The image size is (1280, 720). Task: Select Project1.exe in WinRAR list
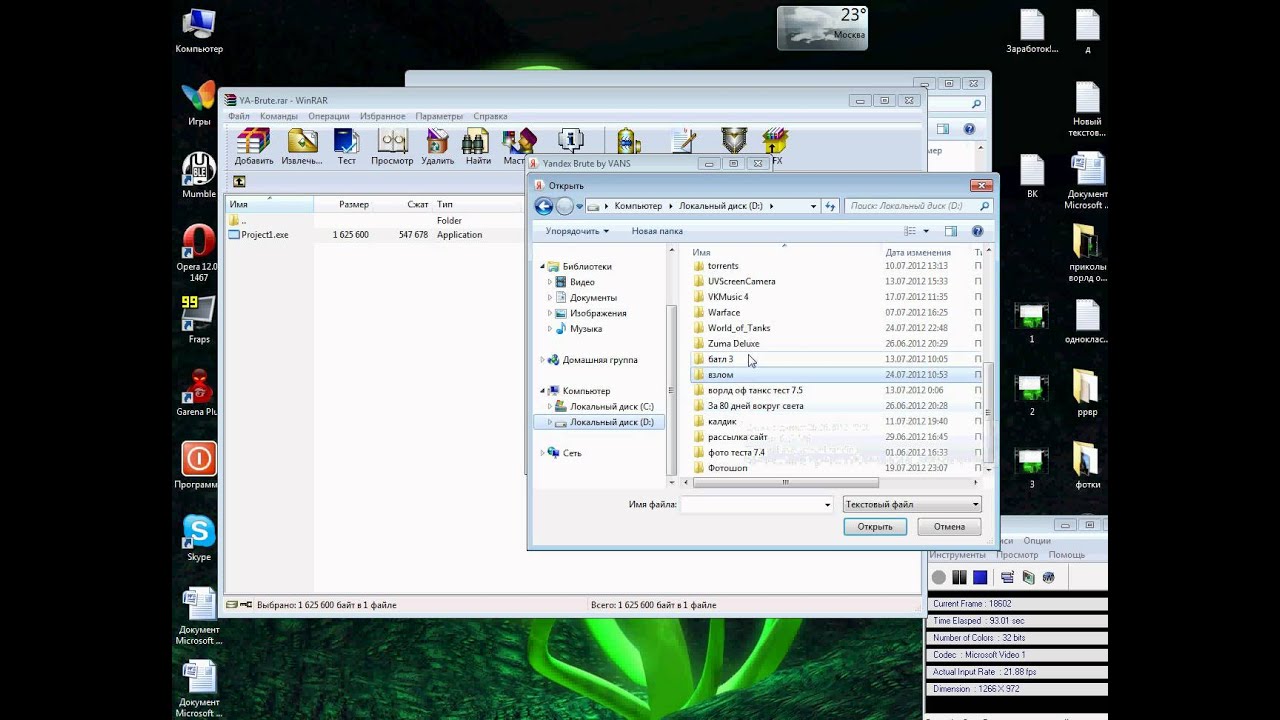[264, 235]
